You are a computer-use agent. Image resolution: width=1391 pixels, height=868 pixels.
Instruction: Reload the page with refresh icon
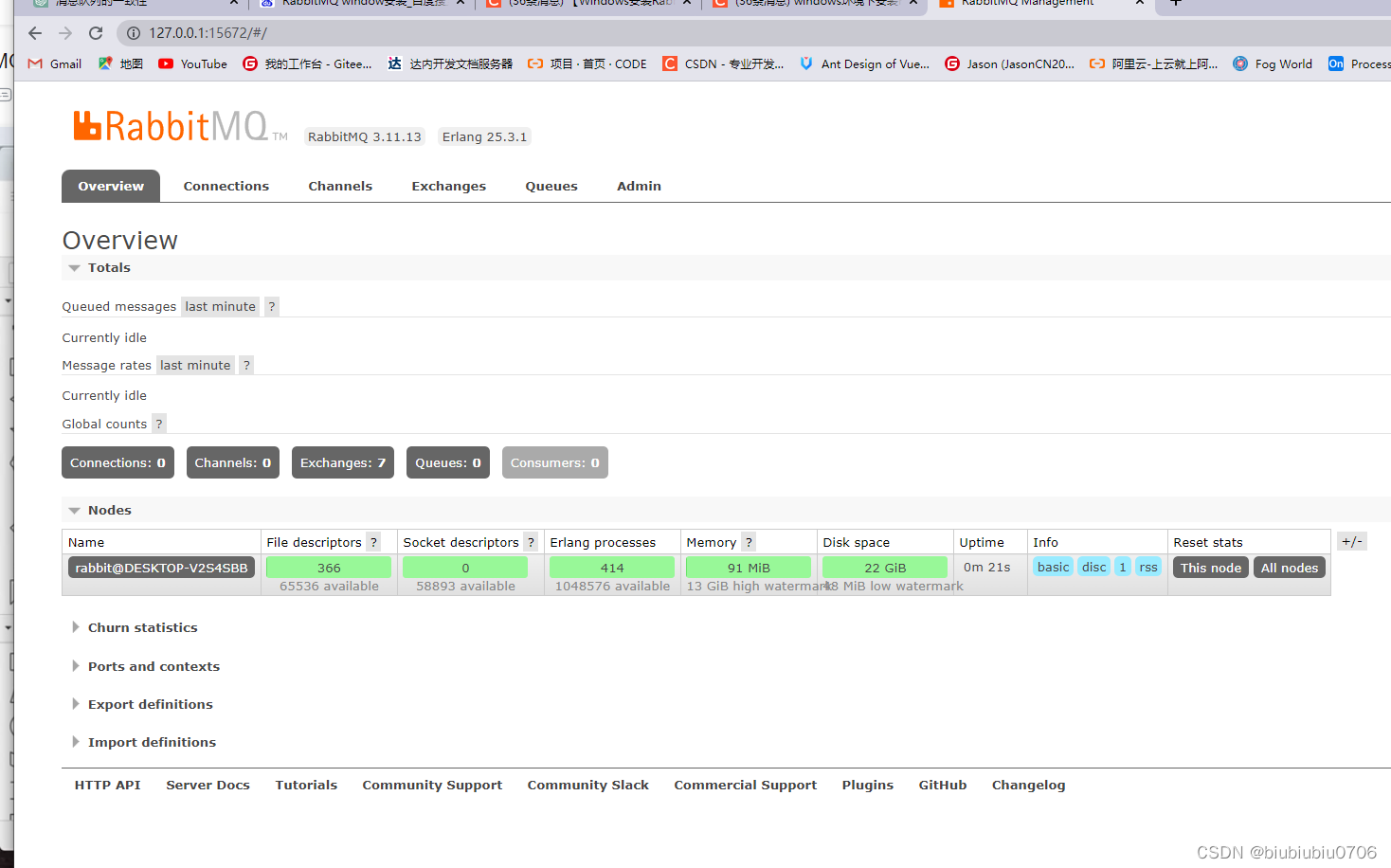click(x=96, y=33)
